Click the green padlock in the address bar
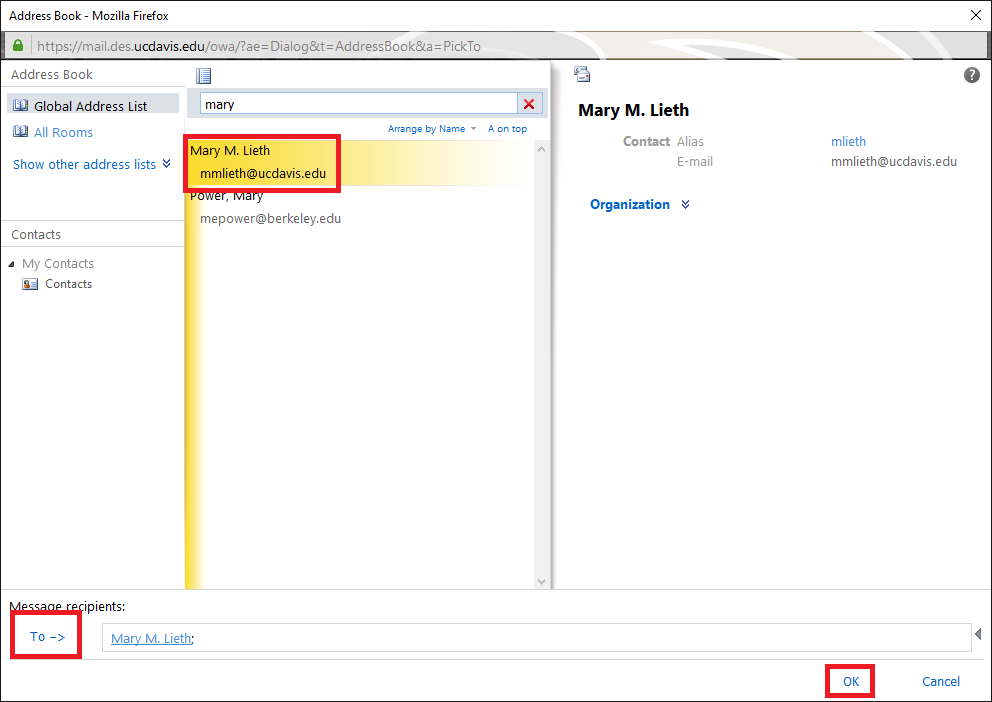 pos(18,46)
